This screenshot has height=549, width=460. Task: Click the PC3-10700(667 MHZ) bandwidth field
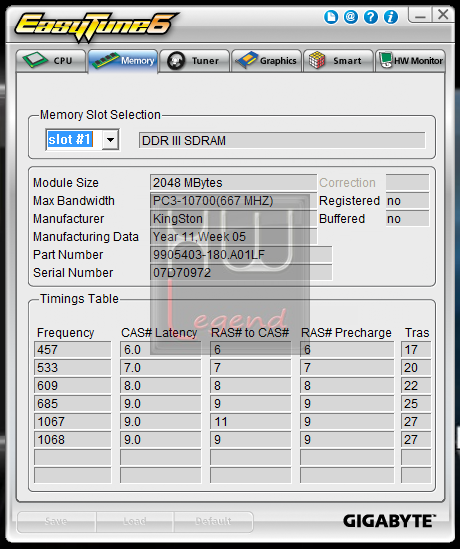tap(234, 201)
